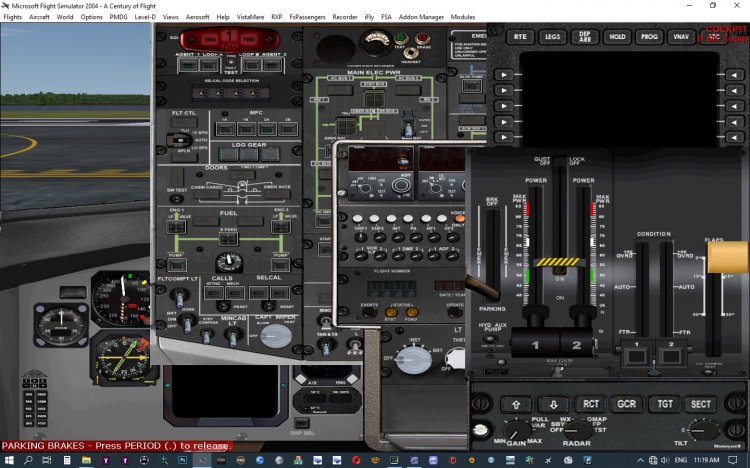The height and width of the screenshot is (468, 750).
Task: Flip the flight compartment DOME light switch
Action: [x=188, y=323]
